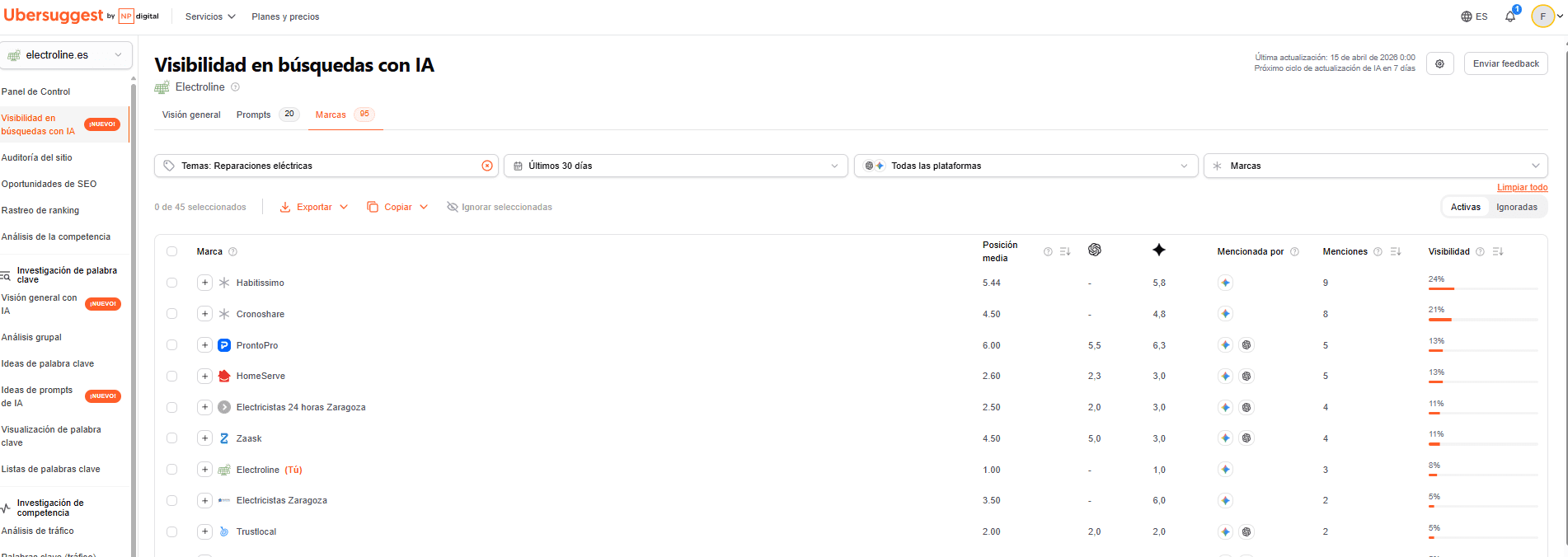This screenshot has width=1568, height=557.
Task: Click Cronoshare 21% visibility bar
Action: coord(1483,320)
